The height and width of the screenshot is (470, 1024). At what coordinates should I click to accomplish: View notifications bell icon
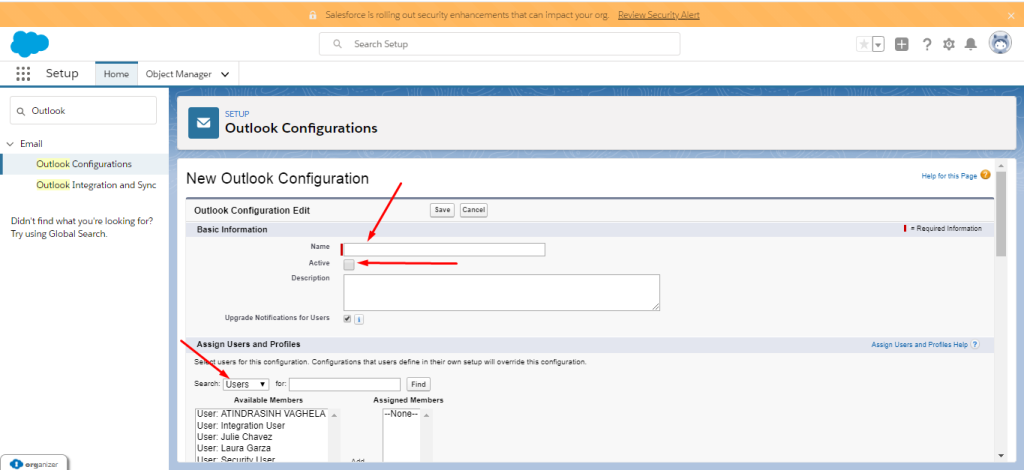tap(970, 44)
